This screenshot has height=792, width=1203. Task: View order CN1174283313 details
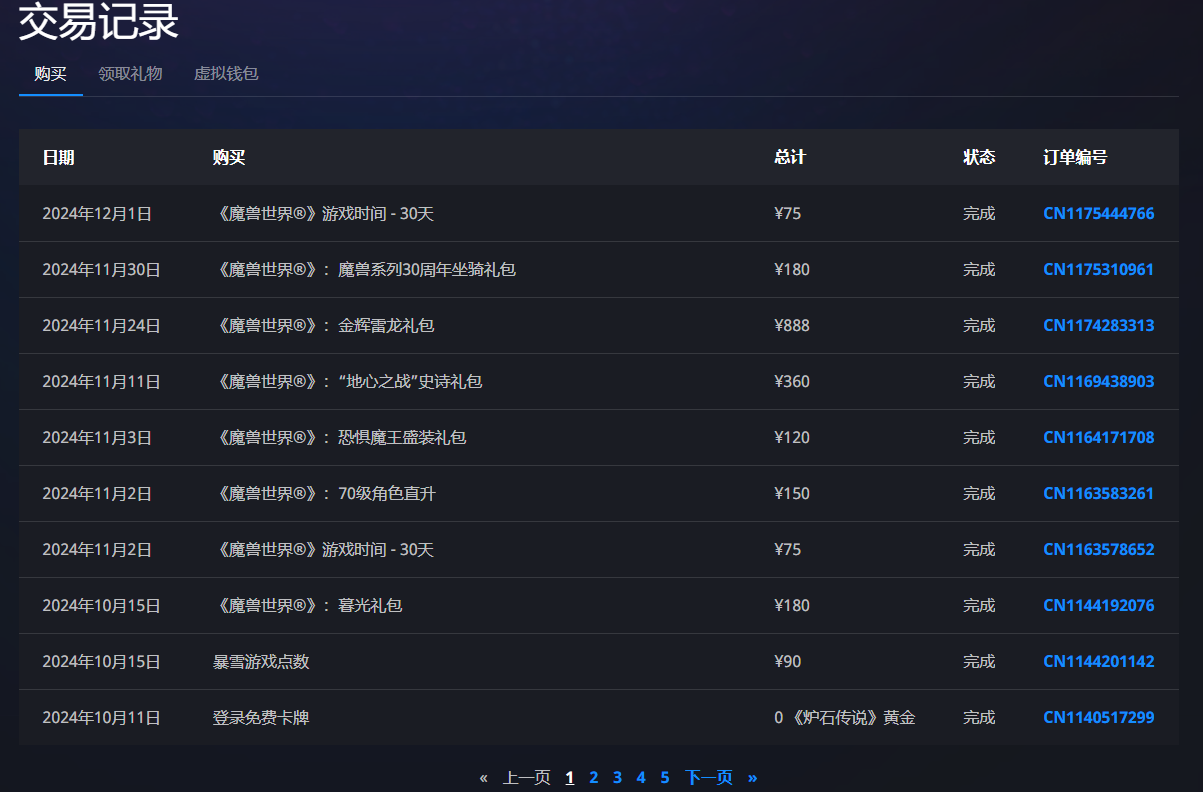tap(1098, 326)
